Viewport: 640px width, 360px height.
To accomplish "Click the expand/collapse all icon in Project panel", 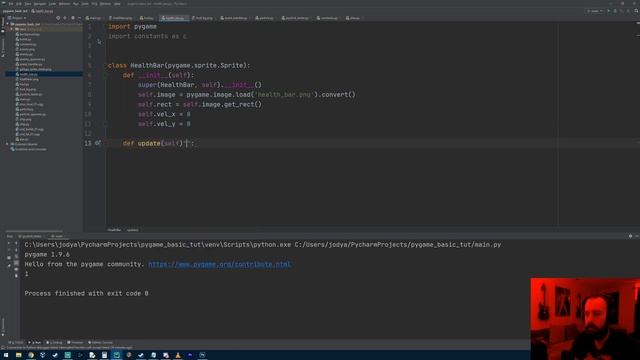I will coord(65,18).
